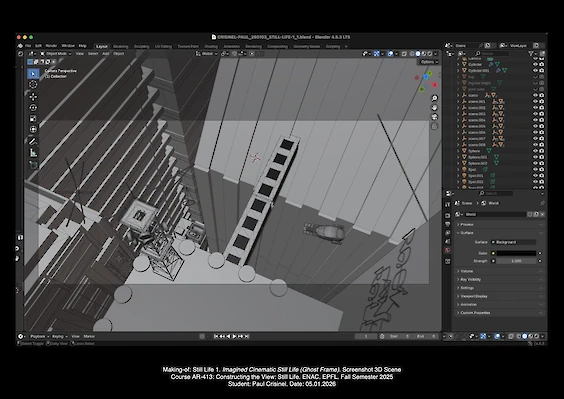Switch to the Modeling workspace tab
The height and width of the screenshot is (399, 564).
pyautogui.click(x=120, y=46)
